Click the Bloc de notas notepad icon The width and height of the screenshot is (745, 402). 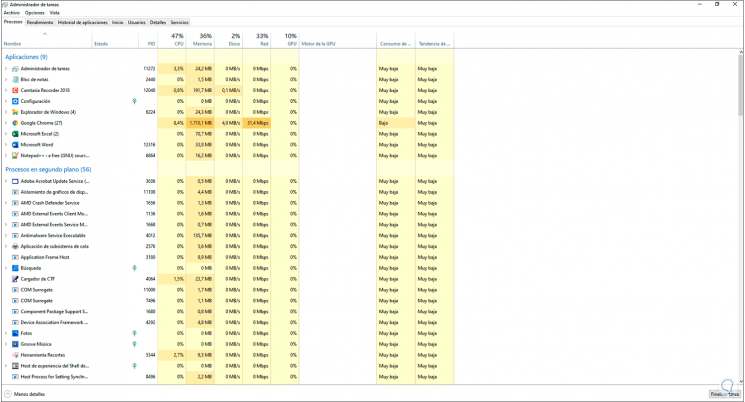[15, 79]
